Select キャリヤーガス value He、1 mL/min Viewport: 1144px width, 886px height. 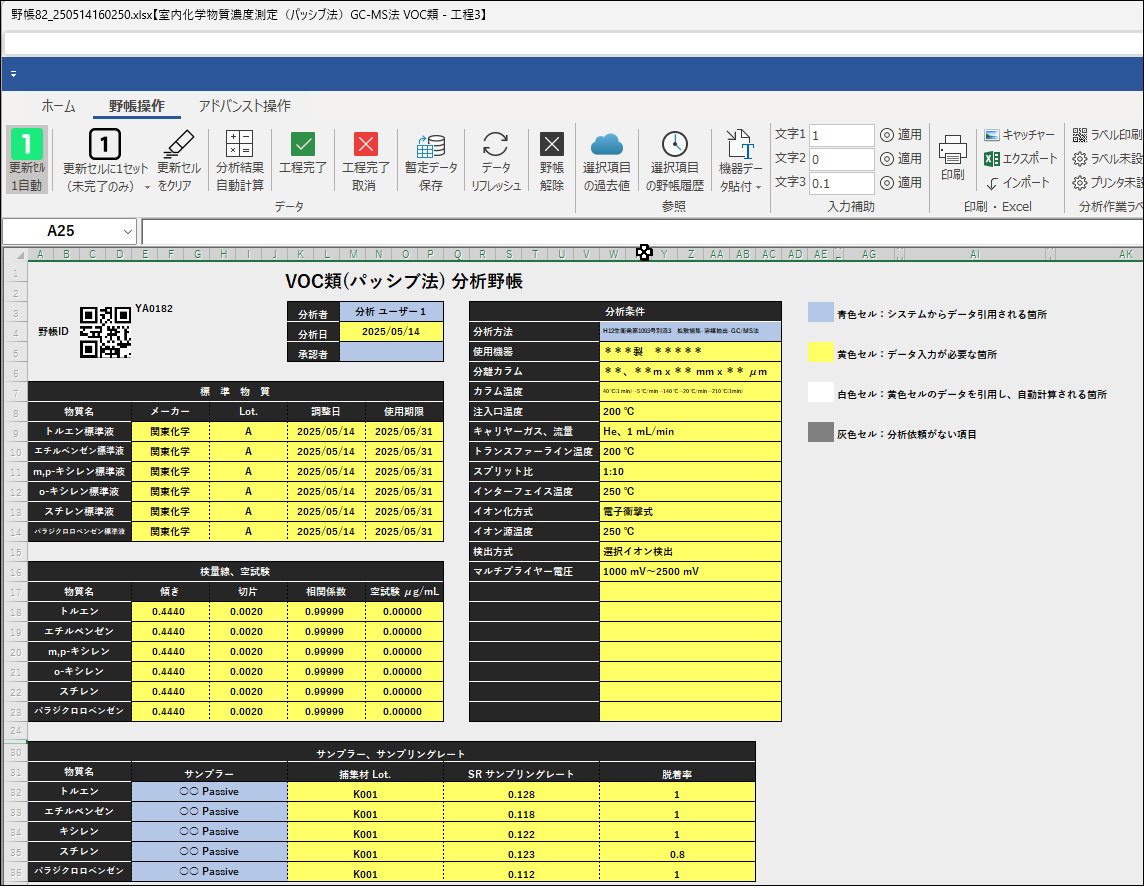[690, 431]
